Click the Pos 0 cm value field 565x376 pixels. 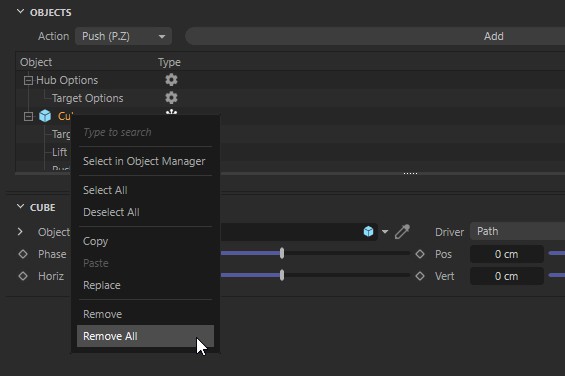[507, 254]
